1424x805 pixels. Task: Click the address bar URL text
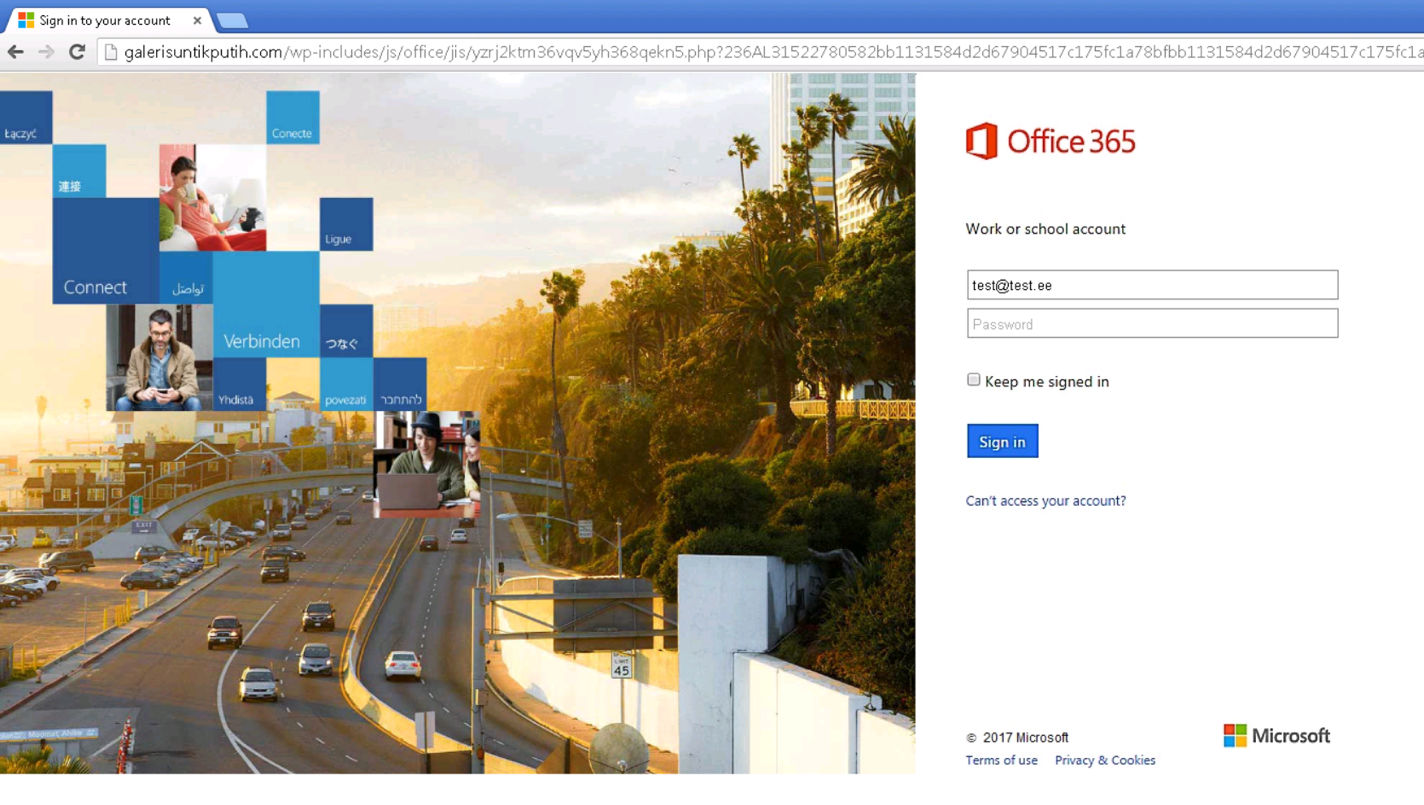[x=773, y=52]
